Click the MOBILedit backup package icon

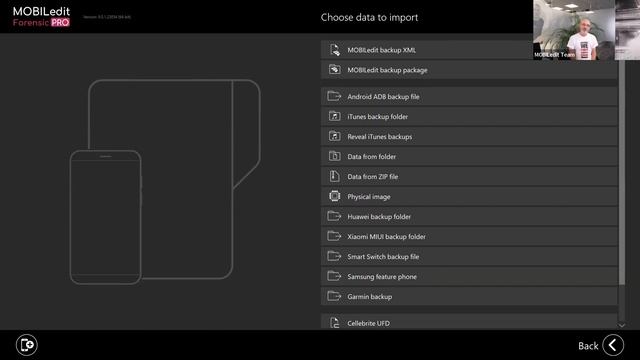(334, 70)
